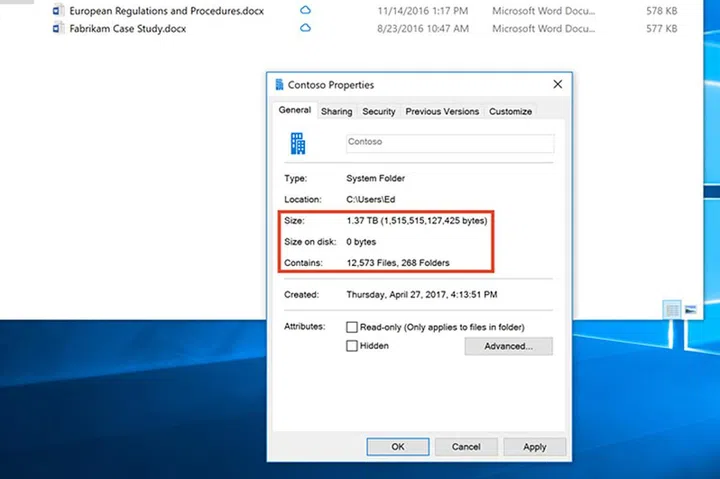
Task: Cancel the Contoso Properties dialog
Action: tap(466, 446)
